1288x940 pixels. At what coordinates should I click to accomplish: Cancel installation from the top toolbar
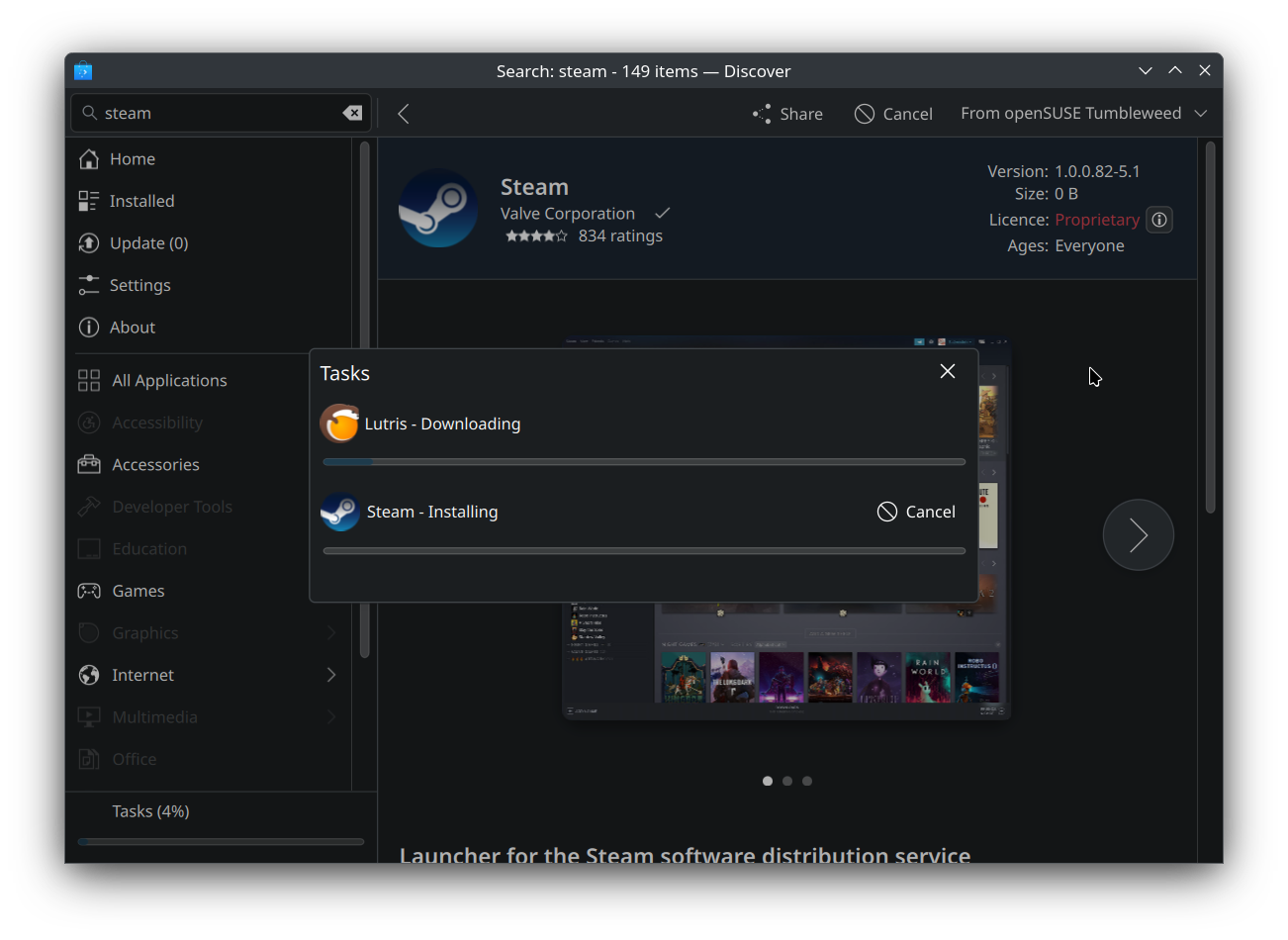tap(893, 114)
